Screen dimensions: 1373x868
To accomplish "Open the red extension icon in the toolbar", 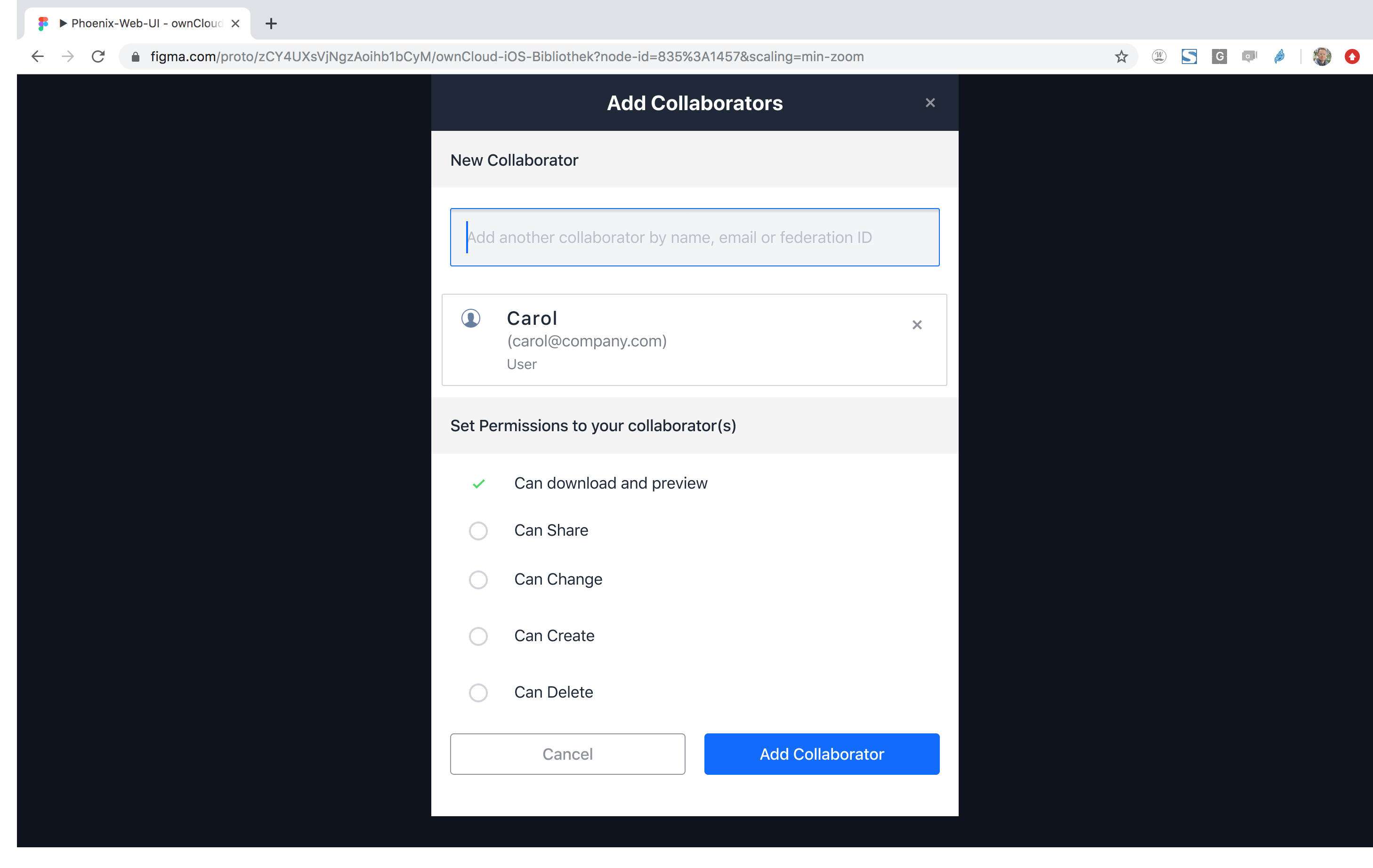I will (1352, 56).
